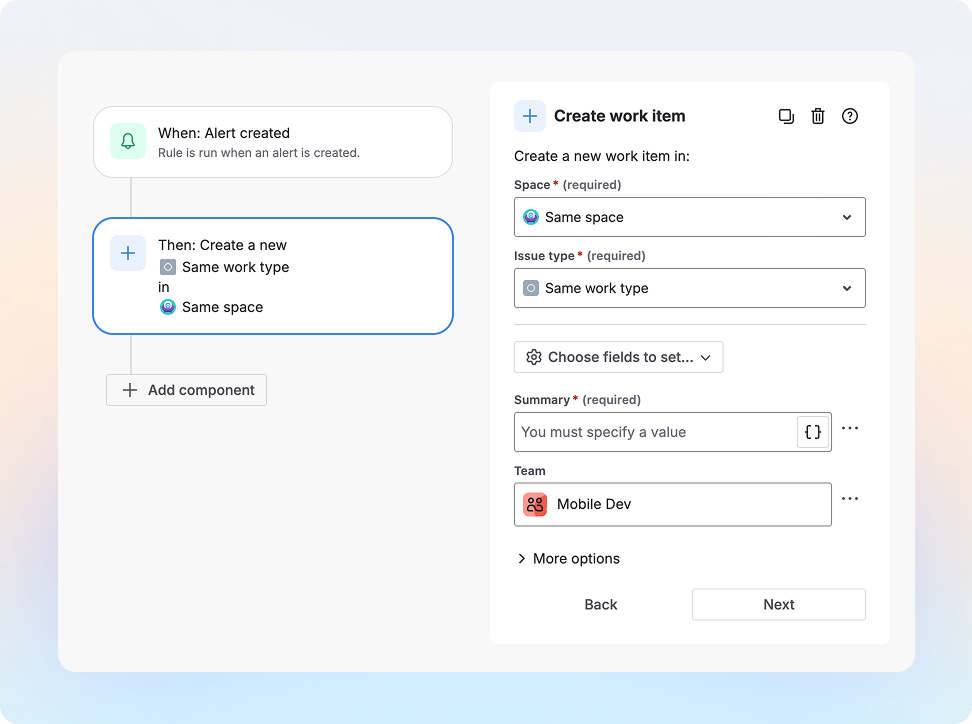Open more actions for Summary field
972x724 pixels.
[x=850, y=428]
